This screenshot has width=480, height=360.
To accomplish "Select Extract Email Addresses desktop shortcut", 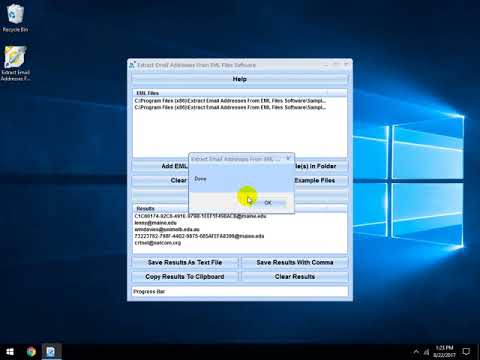I will coord(15,63).
